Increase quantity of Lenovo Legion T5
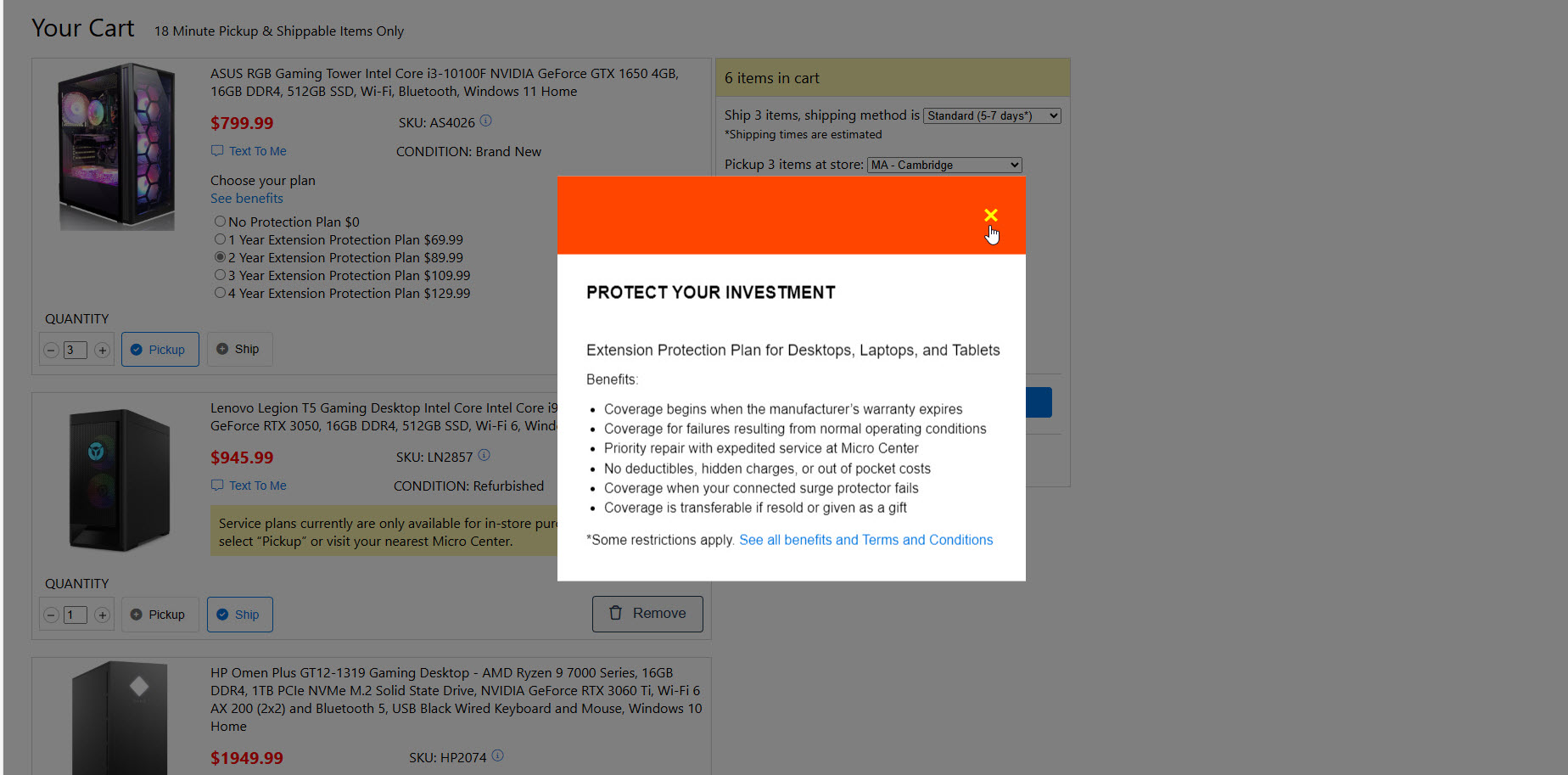Viewport: 1568px width, 775px height. (102, 615)
